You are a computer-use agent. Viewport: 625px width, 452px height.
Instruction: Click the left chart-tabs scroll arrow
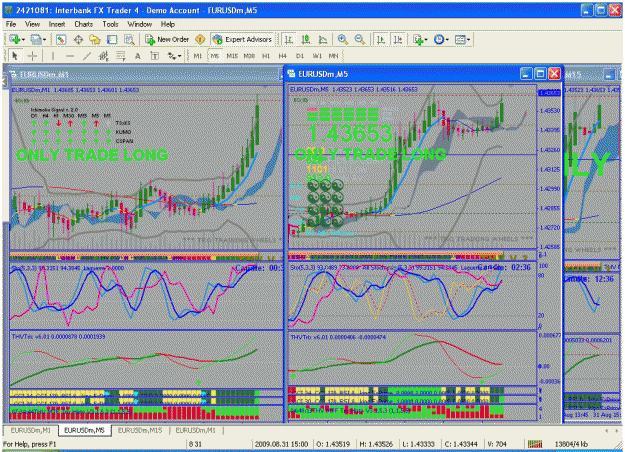pos(607,430)
